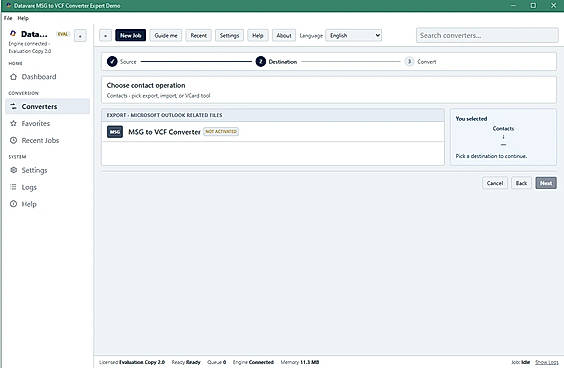The image size is (564, 368).
Task: Click the Search converters input field
Action: (487, 35)
